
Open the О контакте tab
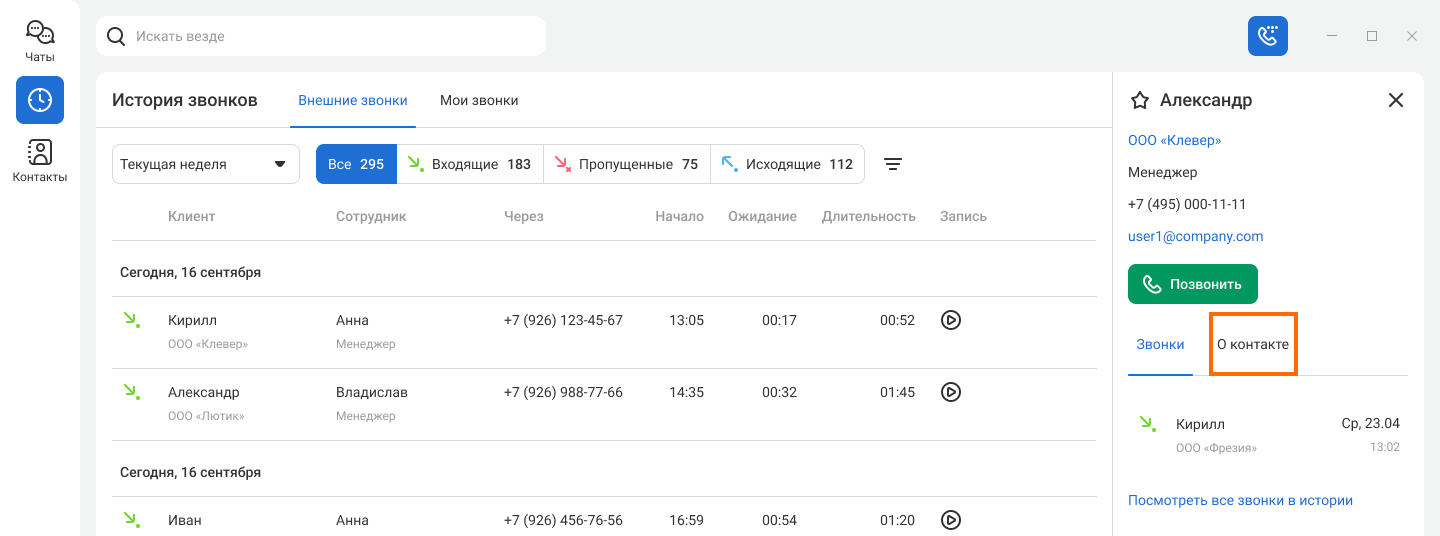point(1253,344)
